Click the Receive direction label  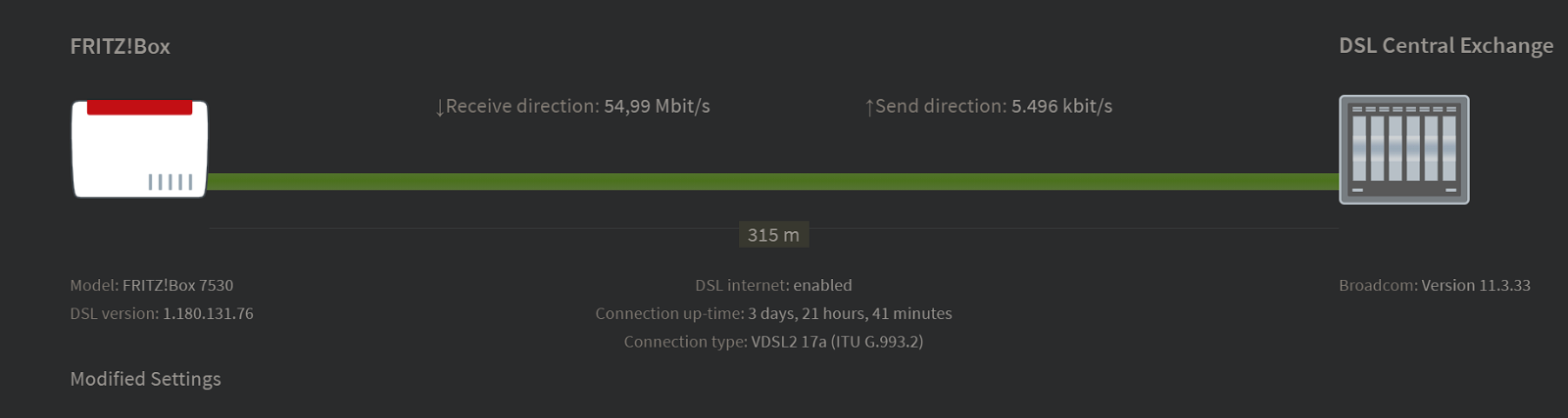point(522,106)
